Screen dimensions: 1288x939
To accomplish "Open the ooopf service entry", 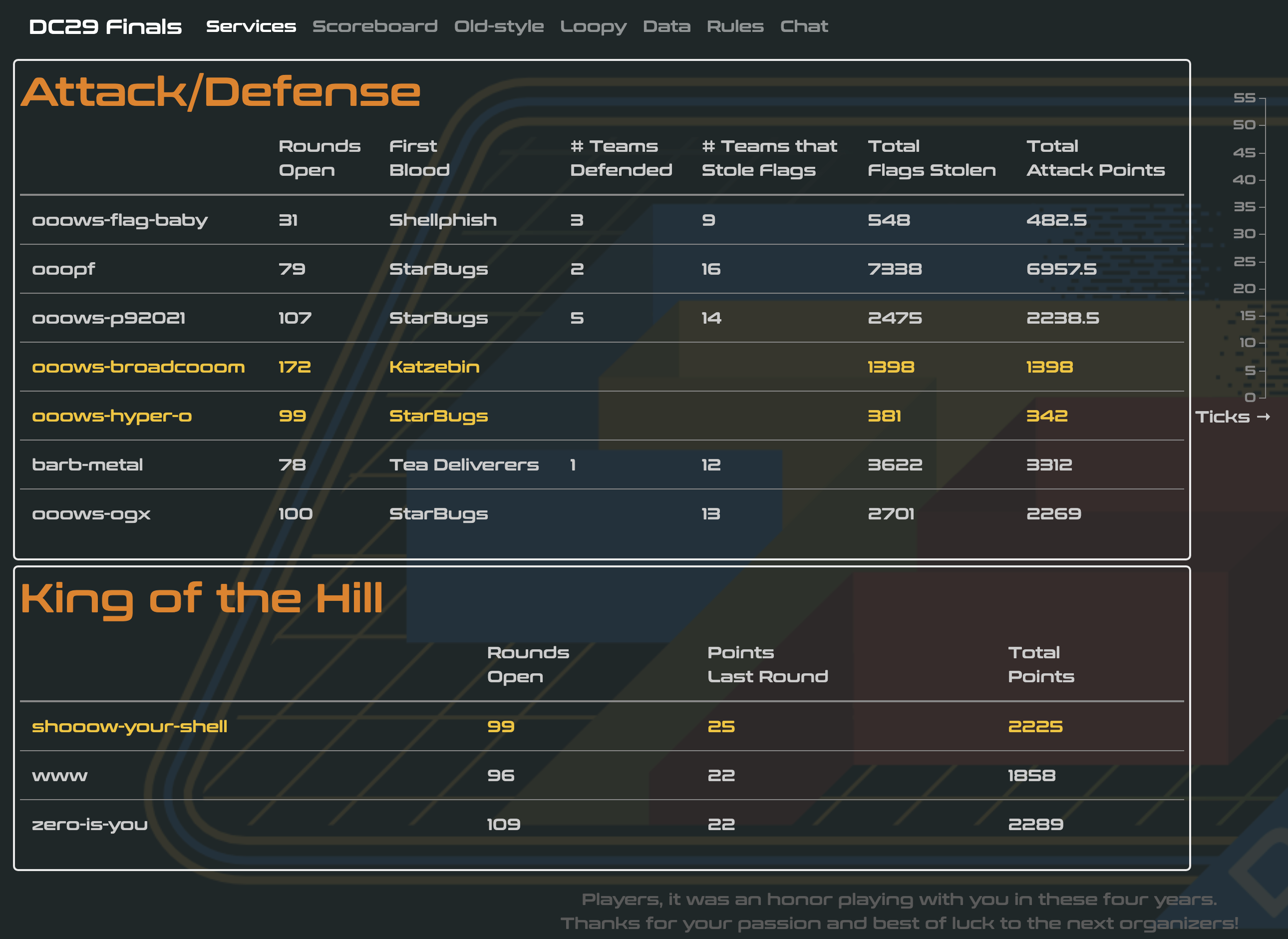I will 63,269.
